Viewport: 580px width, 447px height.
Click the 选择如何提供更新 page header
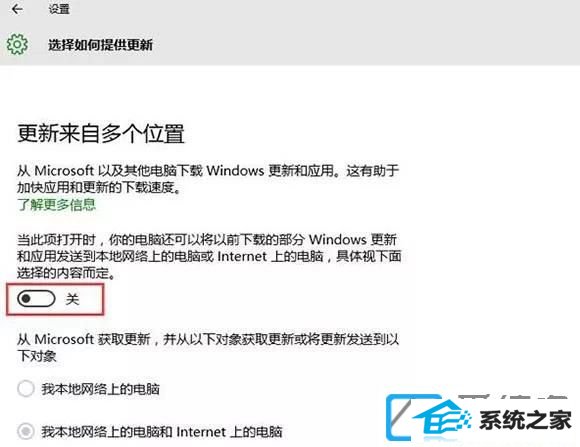click(100, 45)
